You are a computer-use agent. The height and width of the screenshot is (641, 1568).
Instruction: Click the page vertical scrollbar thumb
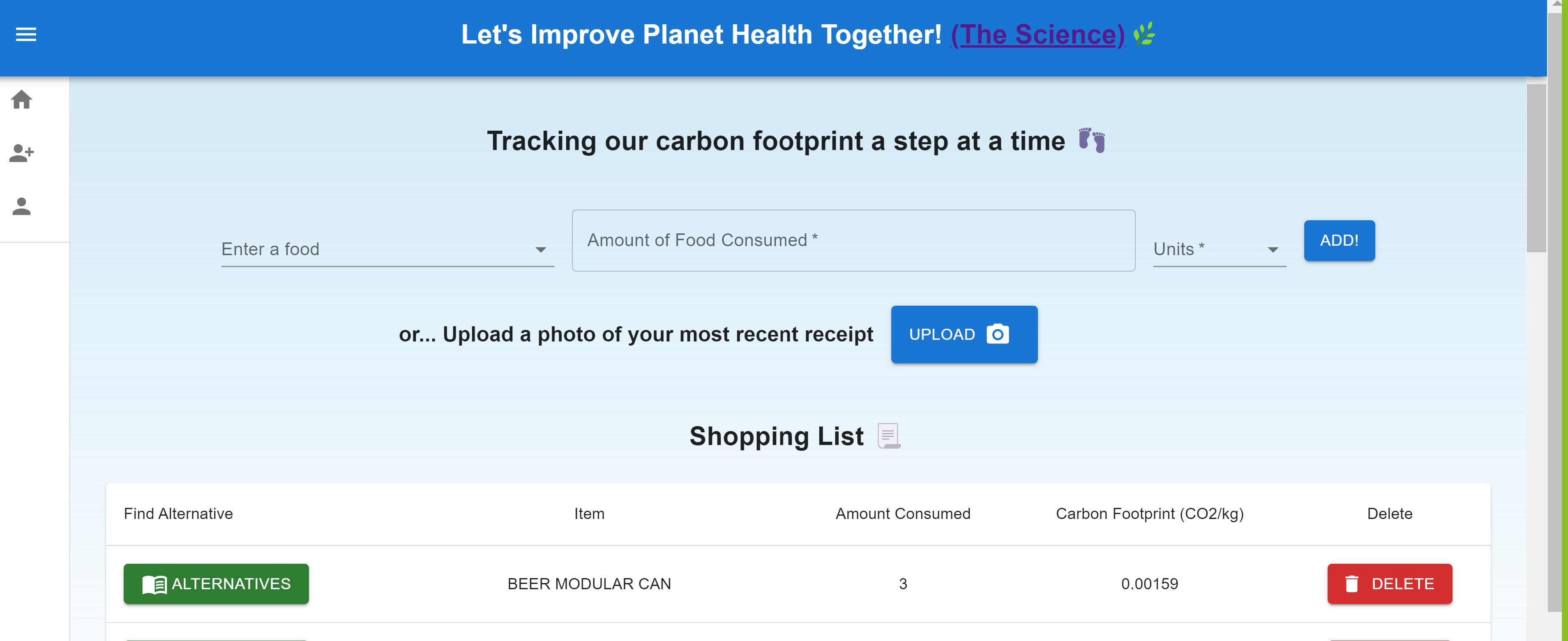pos(1536,167)
